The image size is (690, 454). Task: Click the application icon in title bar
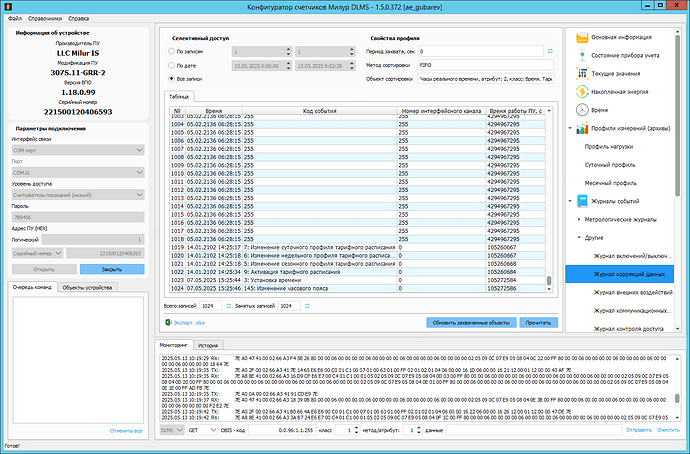7,7
